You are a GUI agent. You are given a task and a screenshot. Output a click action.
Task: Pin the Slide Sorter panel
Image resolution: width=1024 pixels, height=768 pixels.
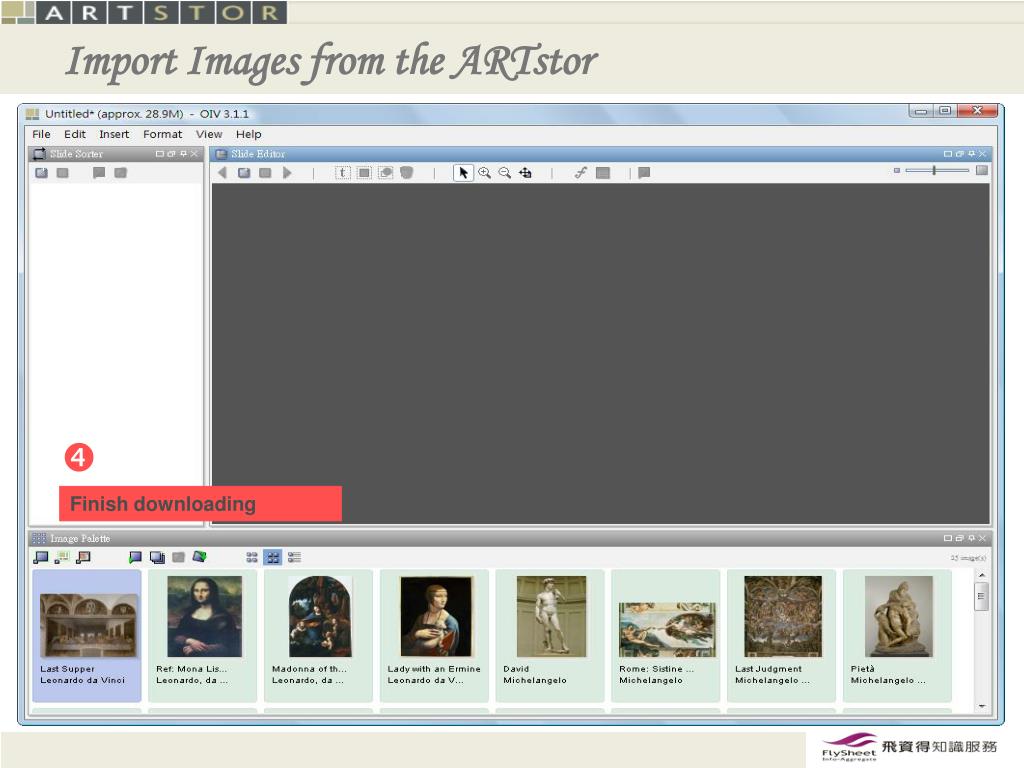(184, 153)
